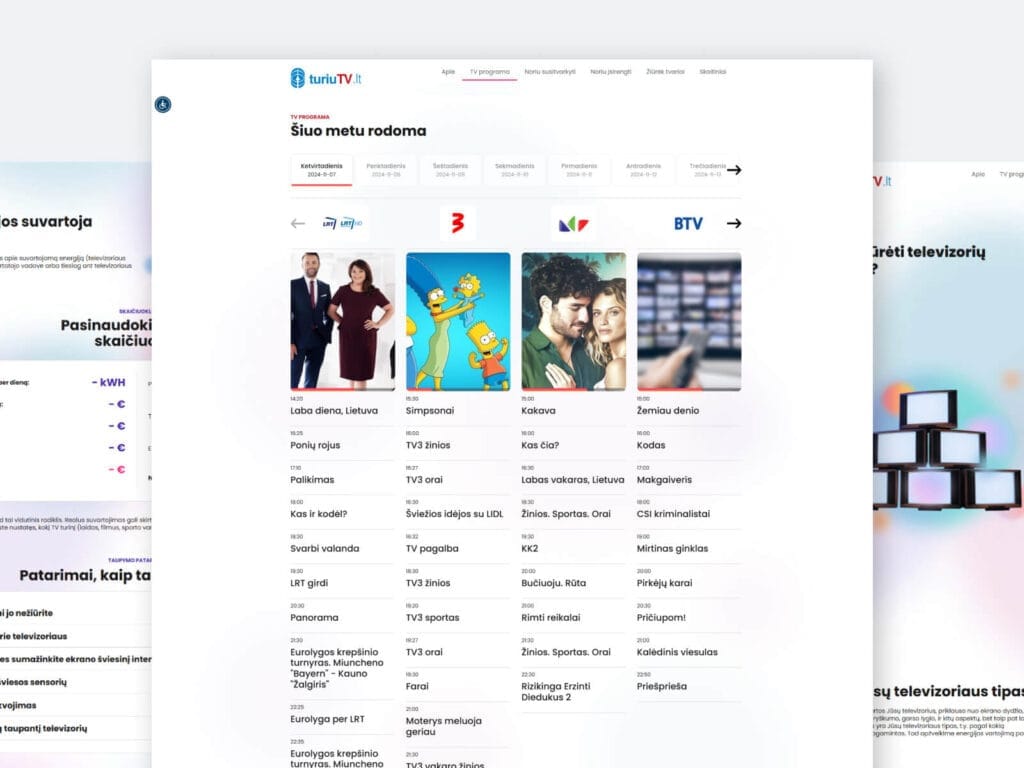
Task: Click the Žemiau denio listing title
Action: (668, 411)
